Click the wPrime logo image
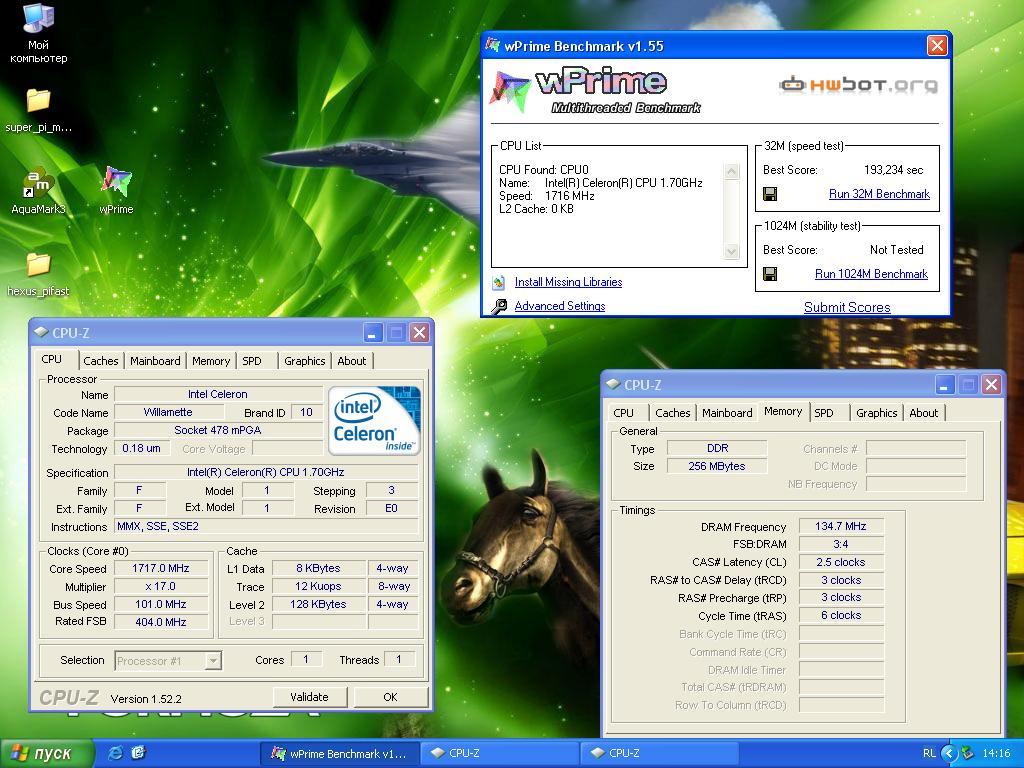The image size is (1024, 768). pyautogui.click(x=596, y=90)
